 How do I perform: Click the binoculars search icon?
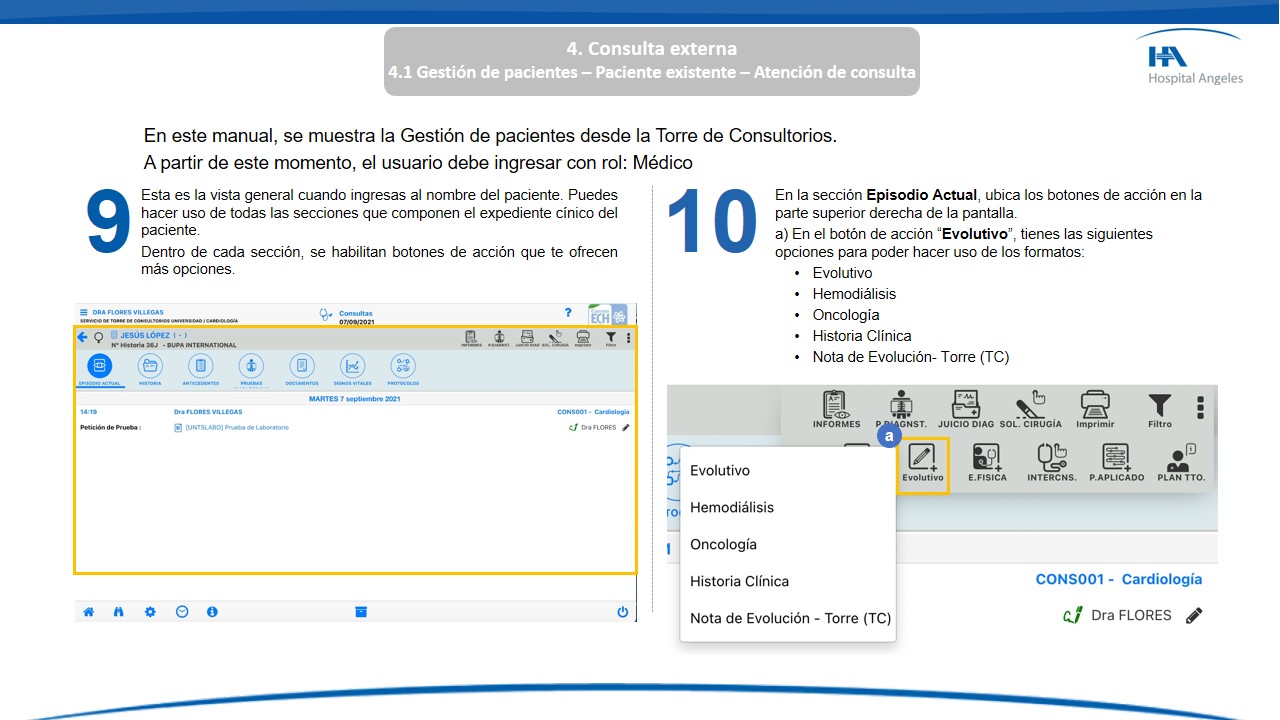point(119,612)
